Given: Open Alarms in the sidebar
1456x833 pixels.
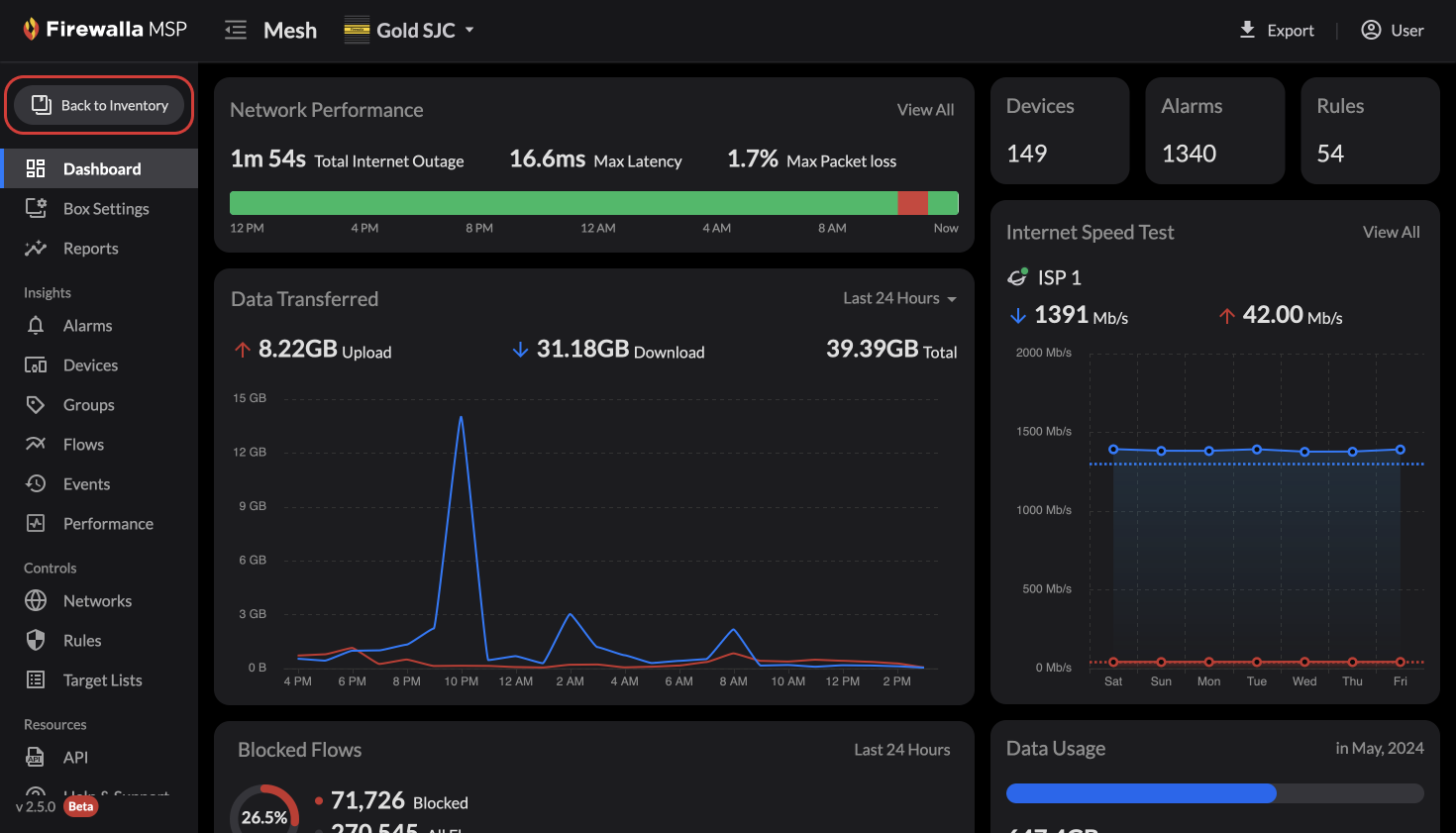Looking at the screenshot, I should pyautogui.click(x=99, y=325).
